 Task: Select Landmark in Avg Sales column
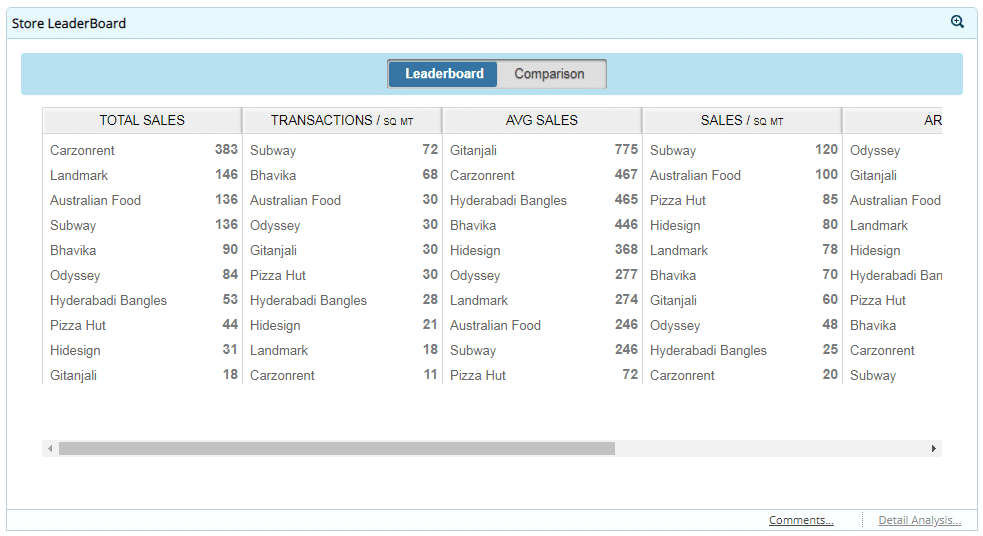pos(479,301)
